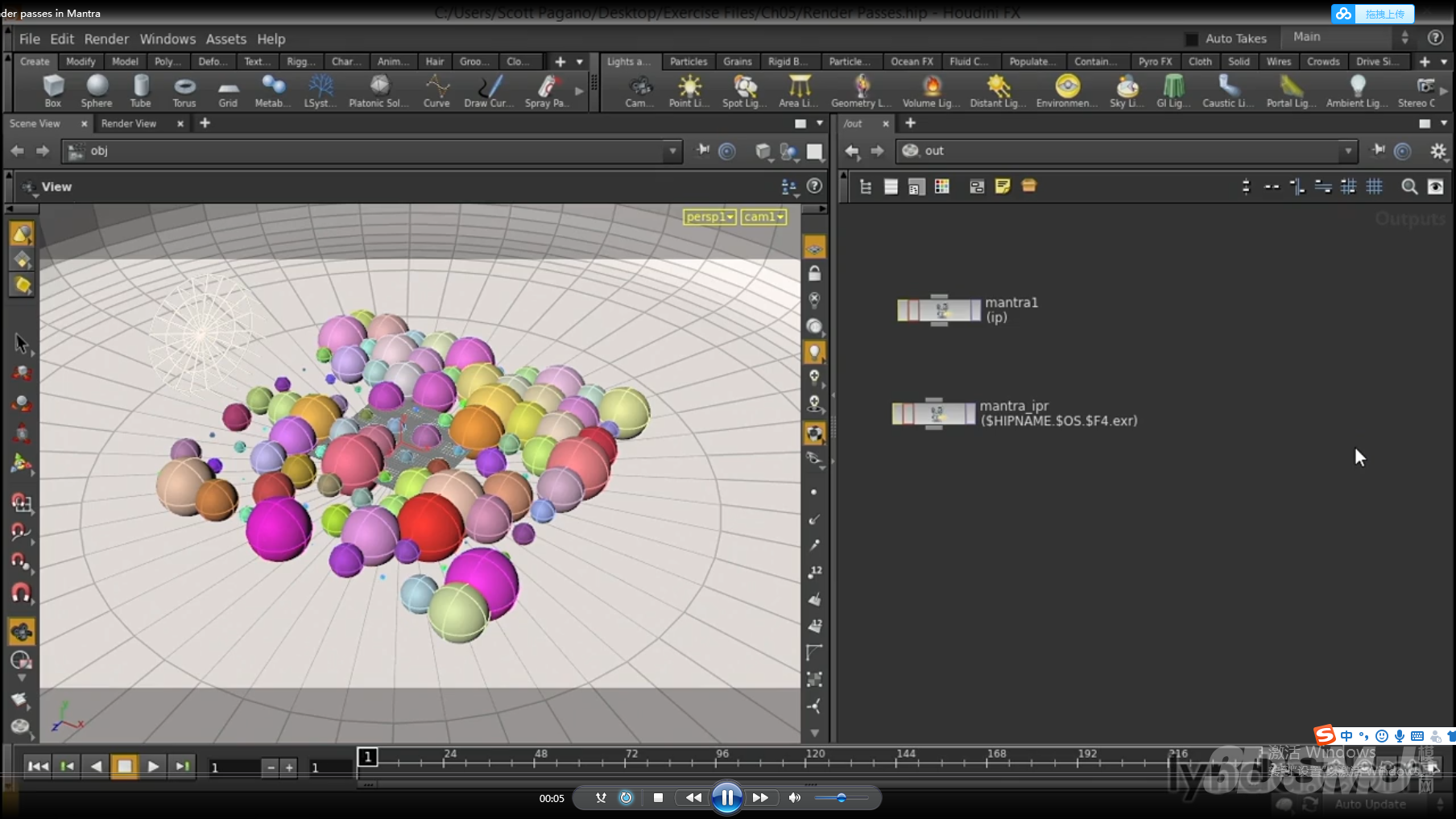Viewport: 1456px width, 819px height.
Task: Open the Particles shelf tab
Action: point(689,61)
